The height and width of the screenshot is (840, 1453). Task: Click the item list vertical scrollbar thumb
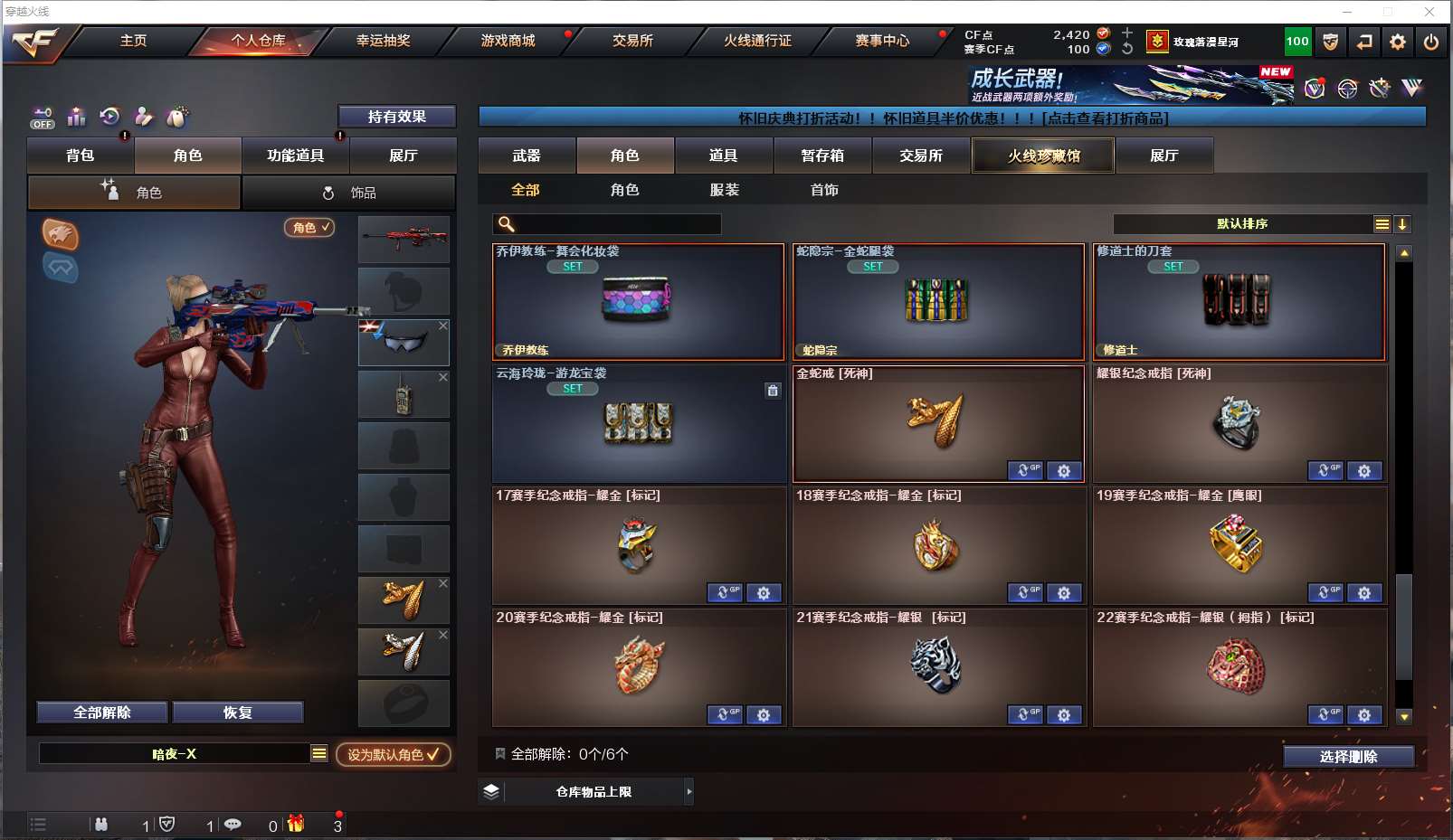1403,627
